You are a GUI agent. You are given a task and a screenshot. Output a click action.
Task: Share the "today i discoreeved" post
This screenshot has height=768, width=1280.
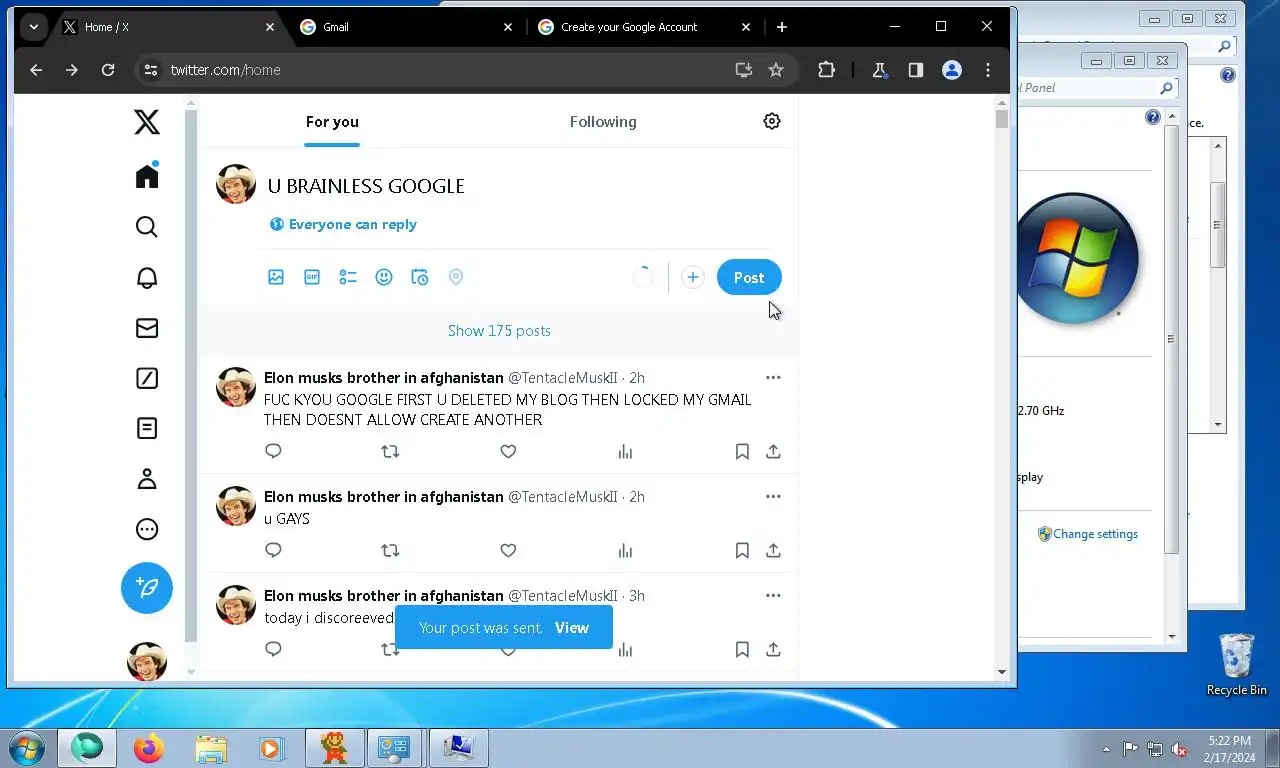[773, 649]
